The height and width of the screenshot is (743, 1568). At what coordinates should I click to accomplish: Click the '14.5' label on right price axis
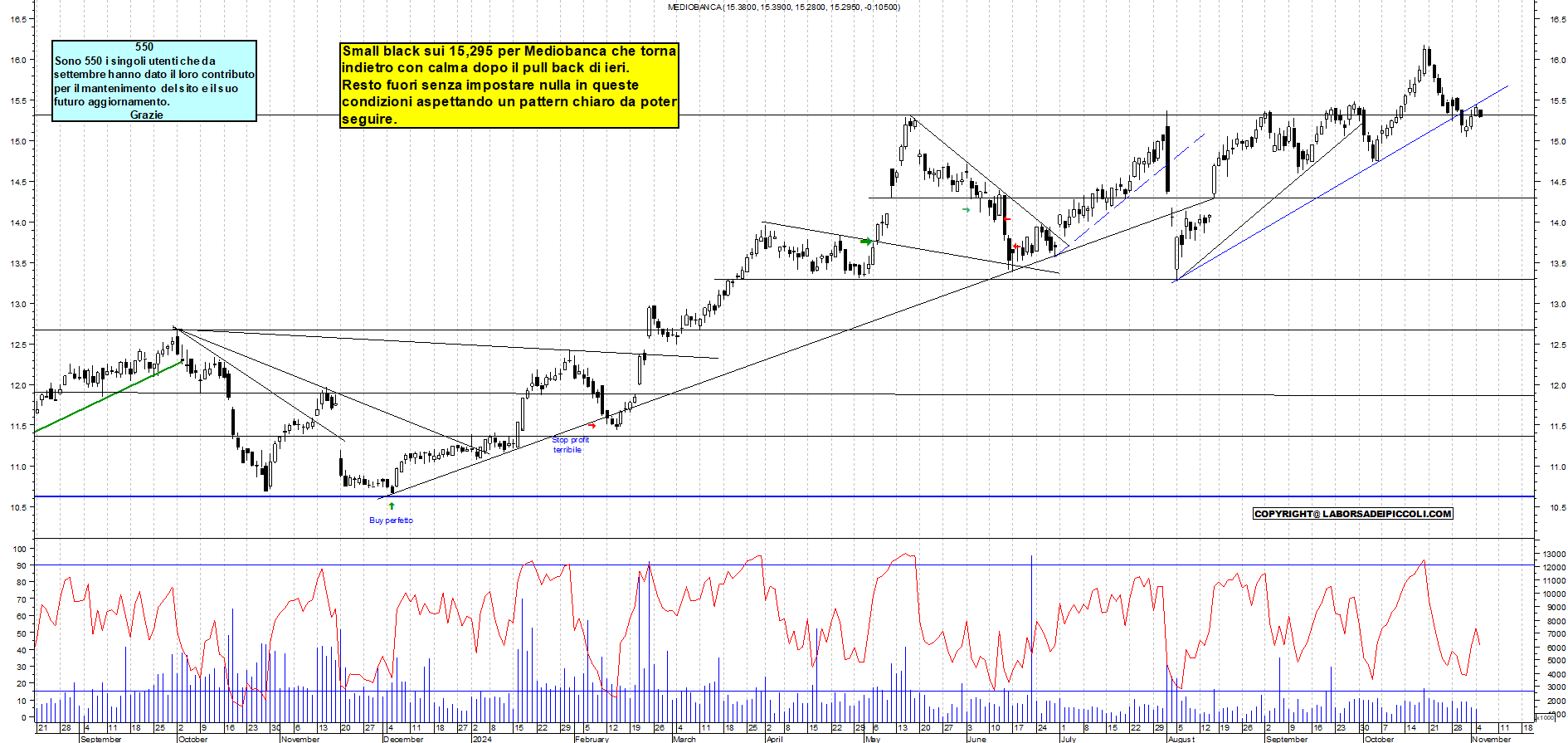pyautogui.click(x=1556, y=182)
